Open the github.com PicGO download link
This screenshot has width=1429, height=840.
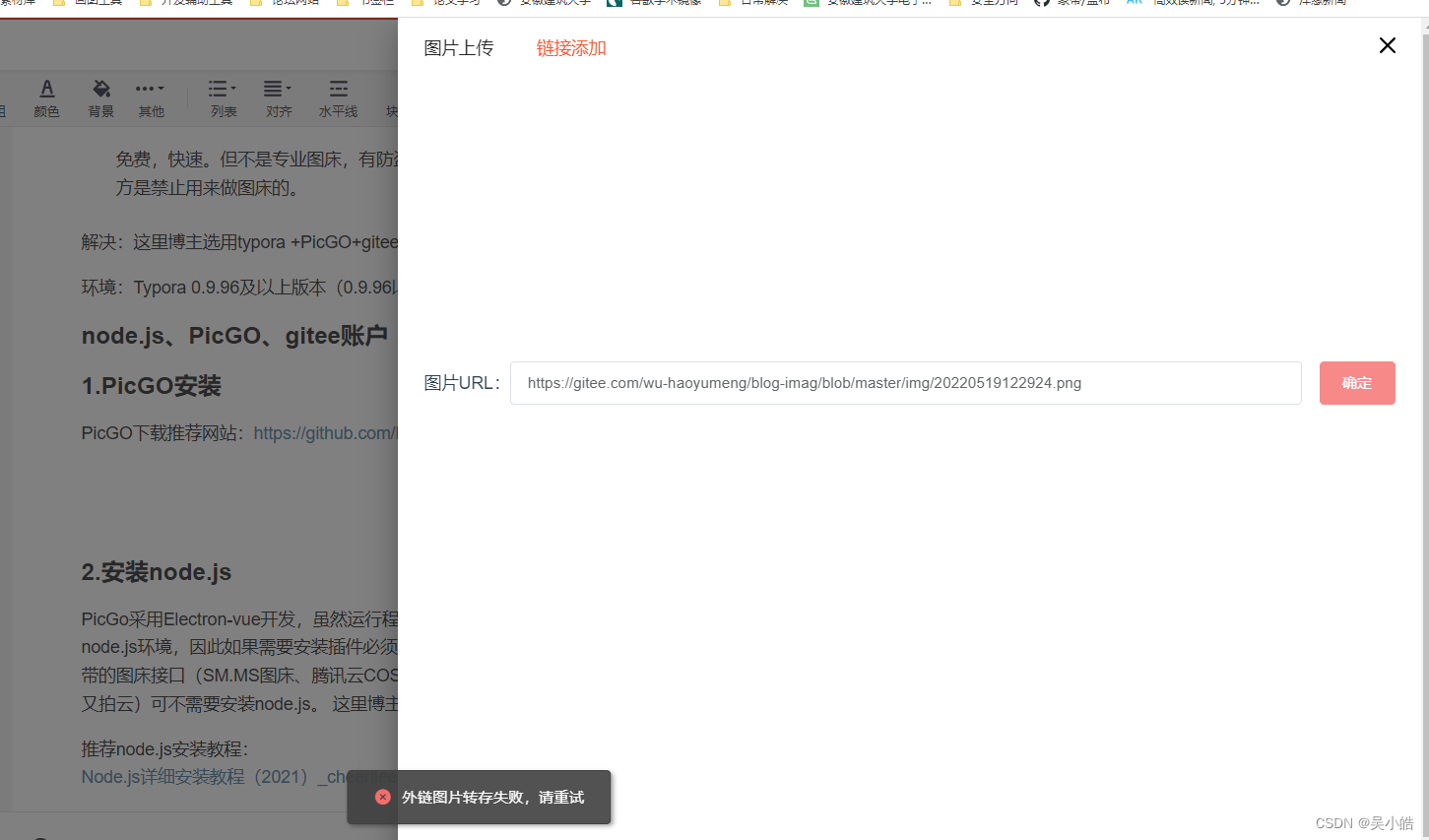(x=326, y=433)
